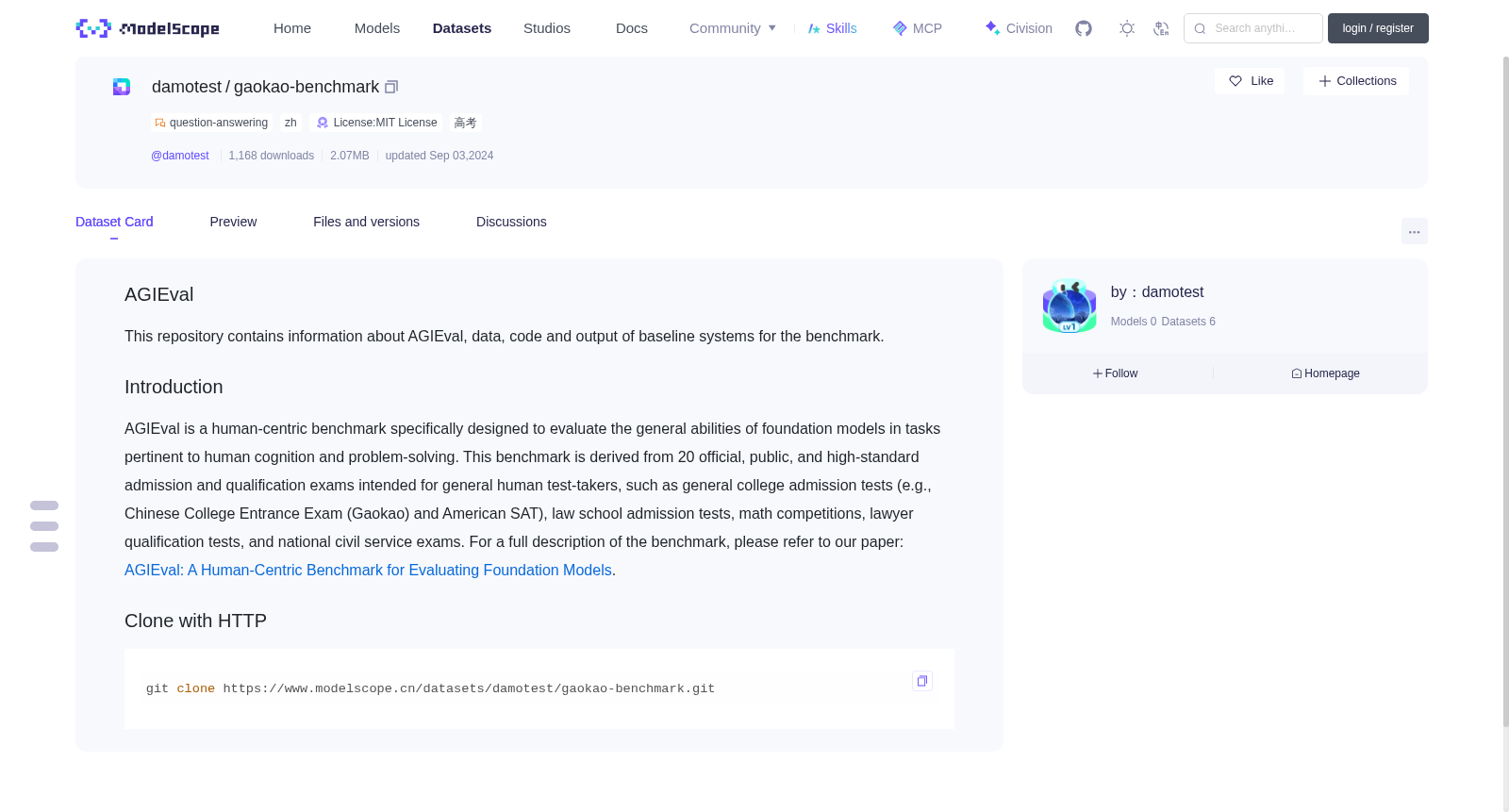Follow the damotest author
Viewport: 1509px width, 812px height.
(1116, 373)
